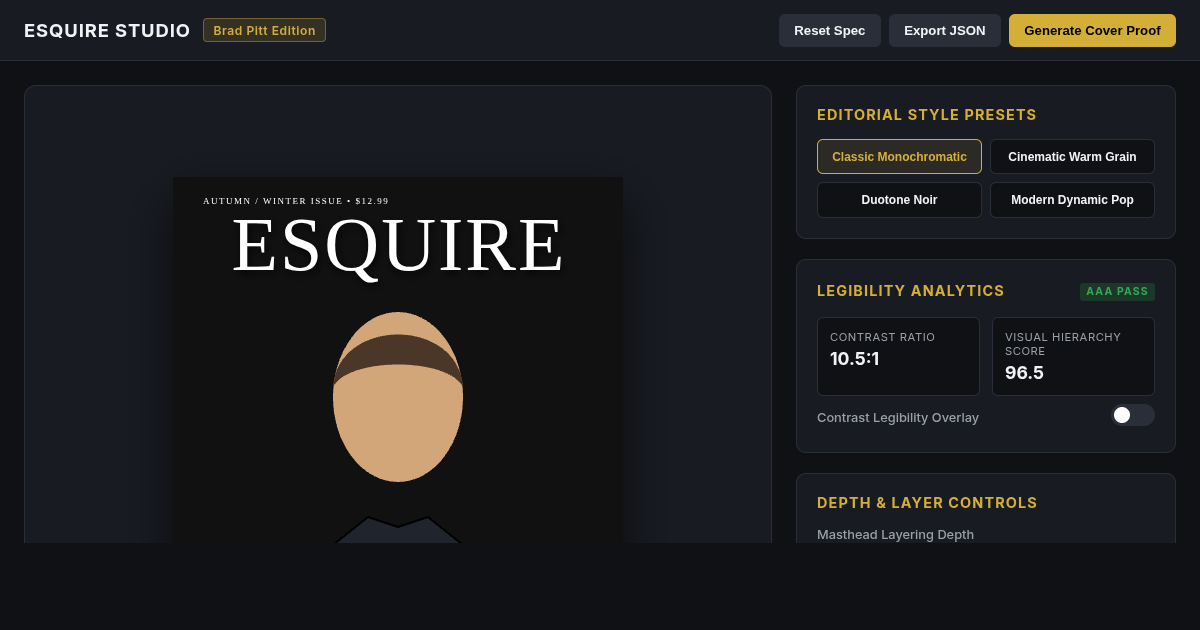Select the Classic Monochromatic preset
The image size is (1200, 630).
(899, 157)
